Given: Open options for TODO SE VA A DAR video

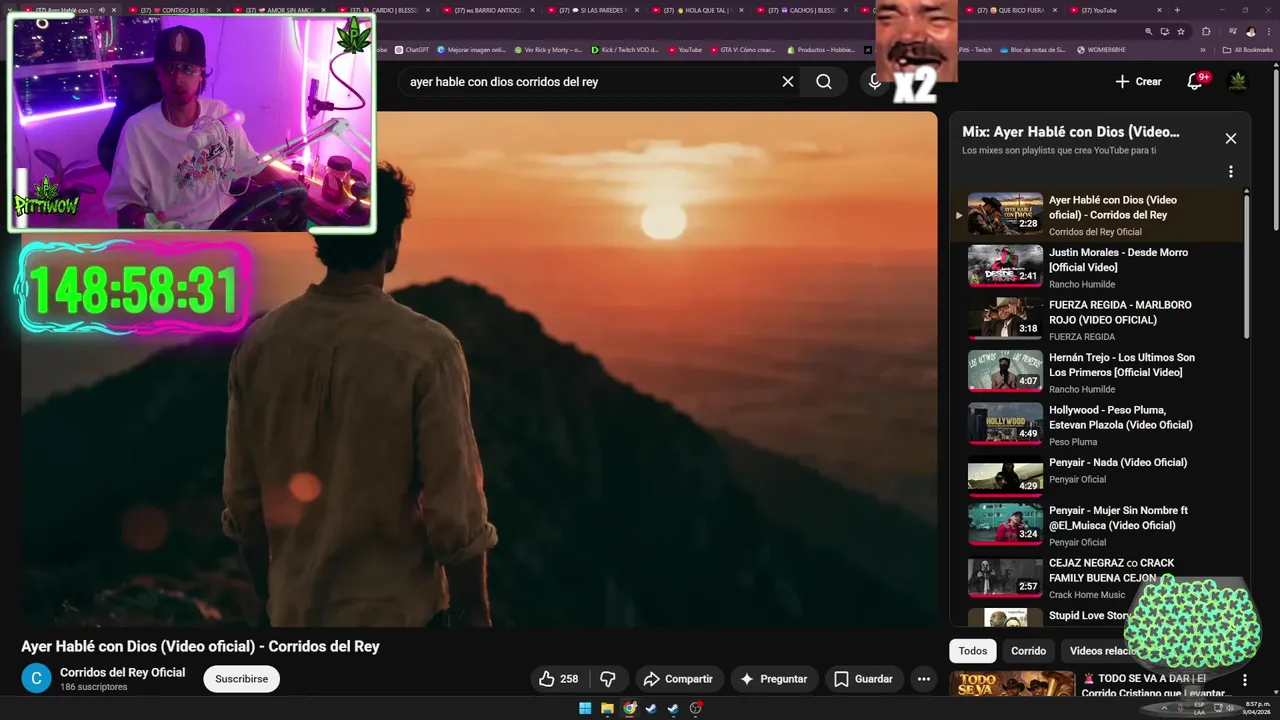Looking at the screenshot, I should tap(1245, 680).
